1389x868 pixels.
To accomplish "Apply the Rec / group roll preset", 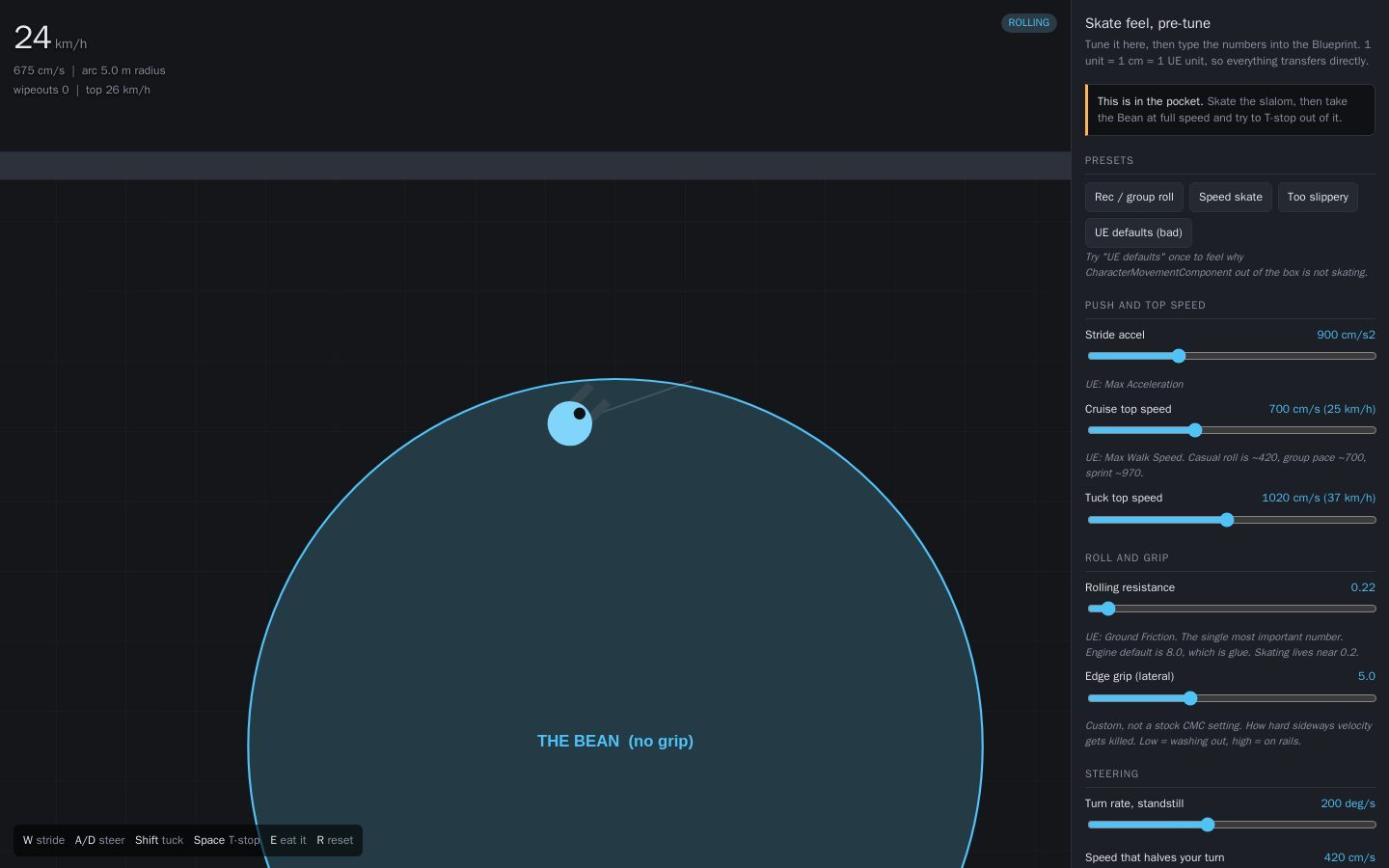I will coord(1133,197).
